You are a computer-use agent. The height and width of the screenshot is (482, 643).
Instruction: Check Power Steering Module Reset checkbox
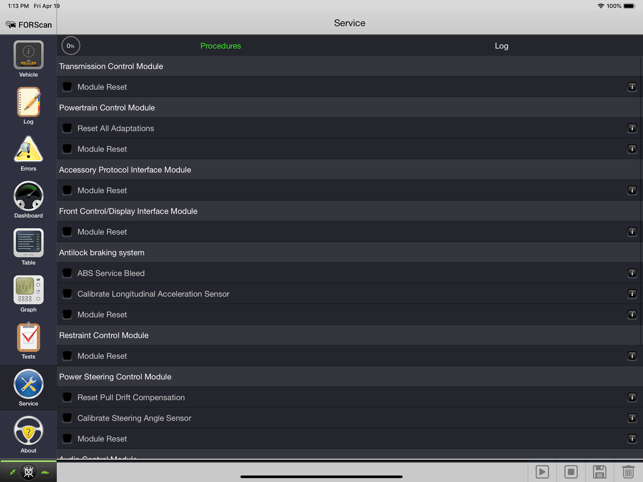tap(67, 439)
